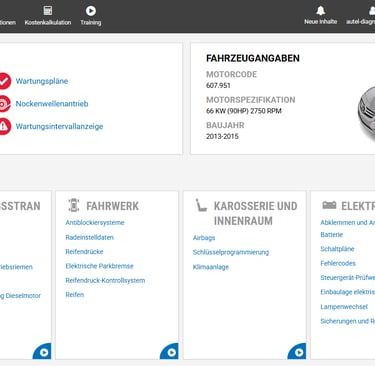The image size is (375, 366).
Task: Open Antiblockiersysteme under Fahrwerk
Action: [95, 223]
